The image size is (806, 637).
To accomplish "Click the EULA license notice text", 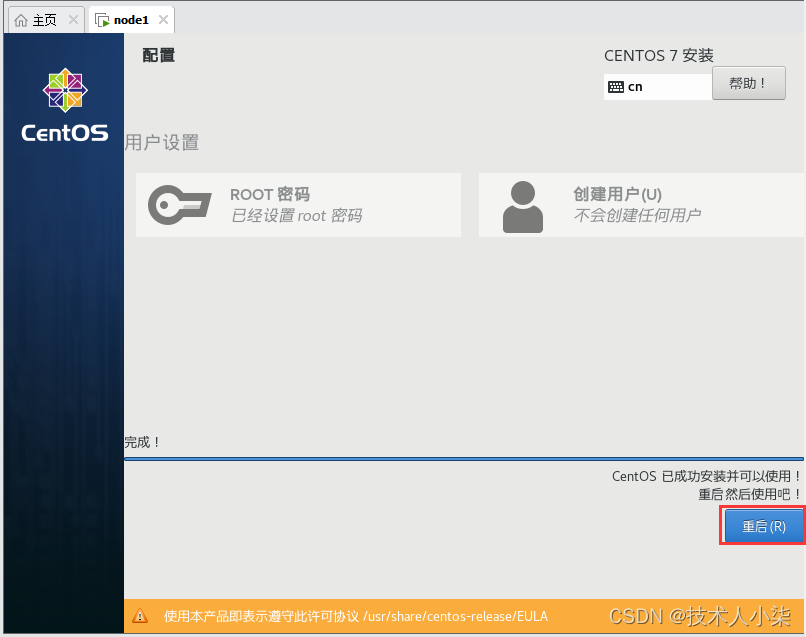I will point(356,616).
